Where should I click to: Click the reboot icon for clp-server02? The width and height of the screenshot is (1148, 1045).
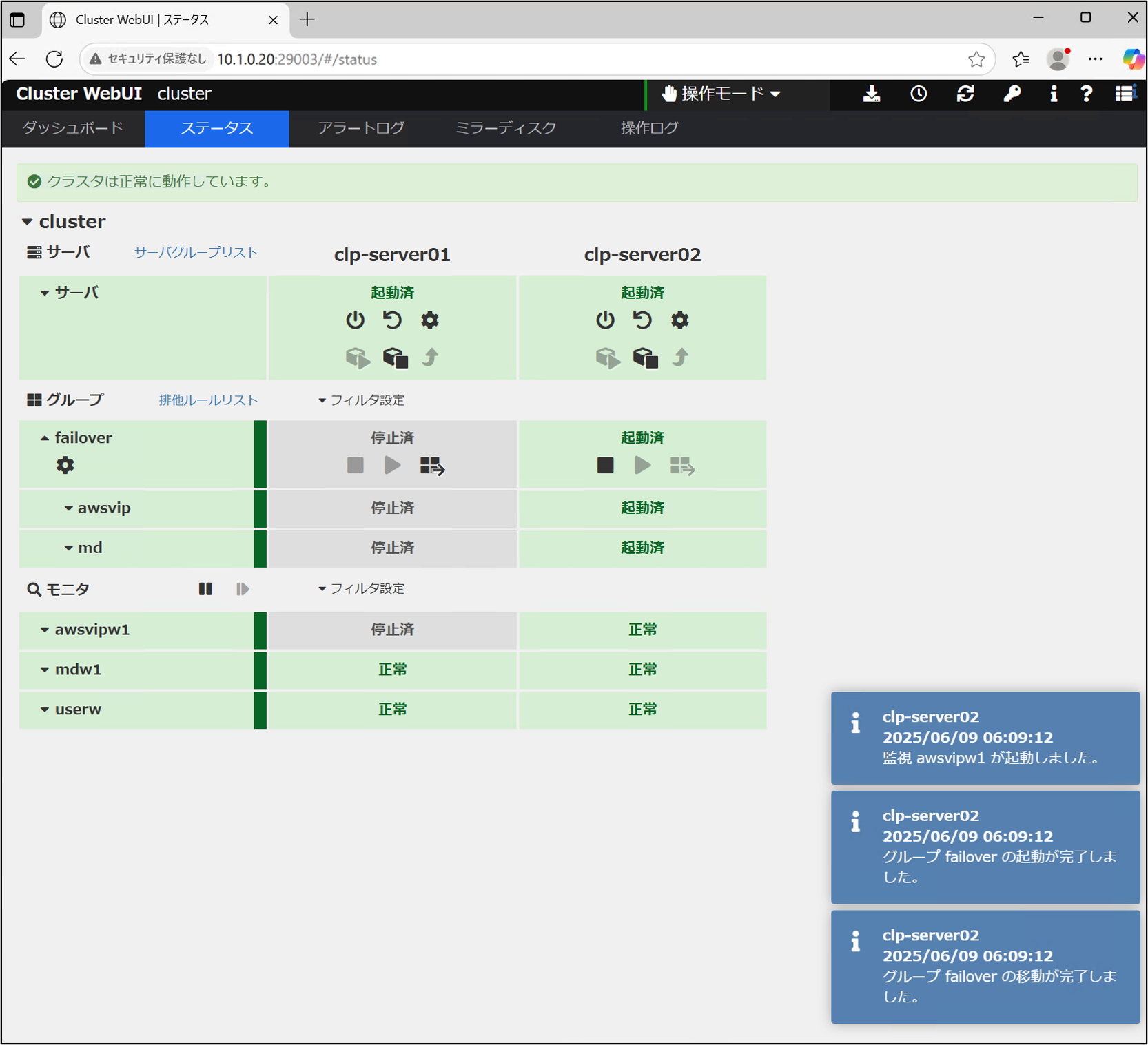point(642,320)
